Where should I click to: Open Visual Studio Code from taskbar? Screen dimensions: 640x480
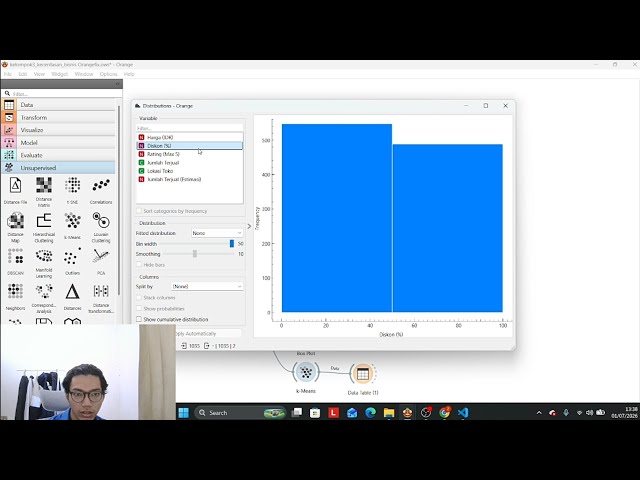tap(463, 413)
